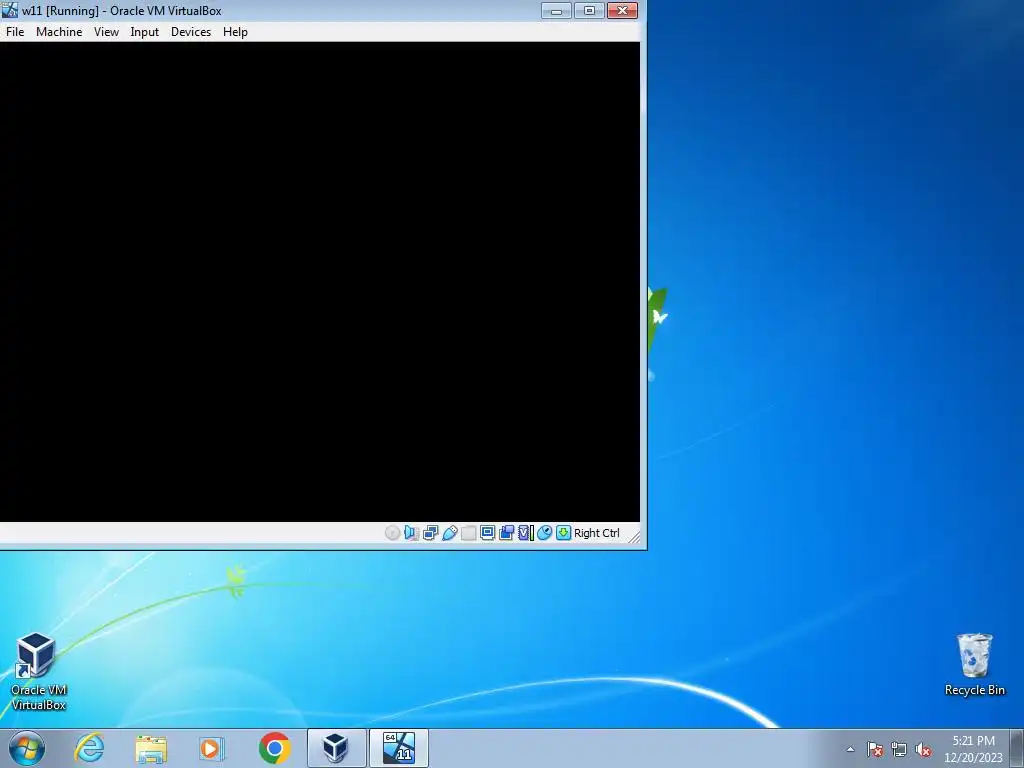Open the Devices menu

[191, 31]
